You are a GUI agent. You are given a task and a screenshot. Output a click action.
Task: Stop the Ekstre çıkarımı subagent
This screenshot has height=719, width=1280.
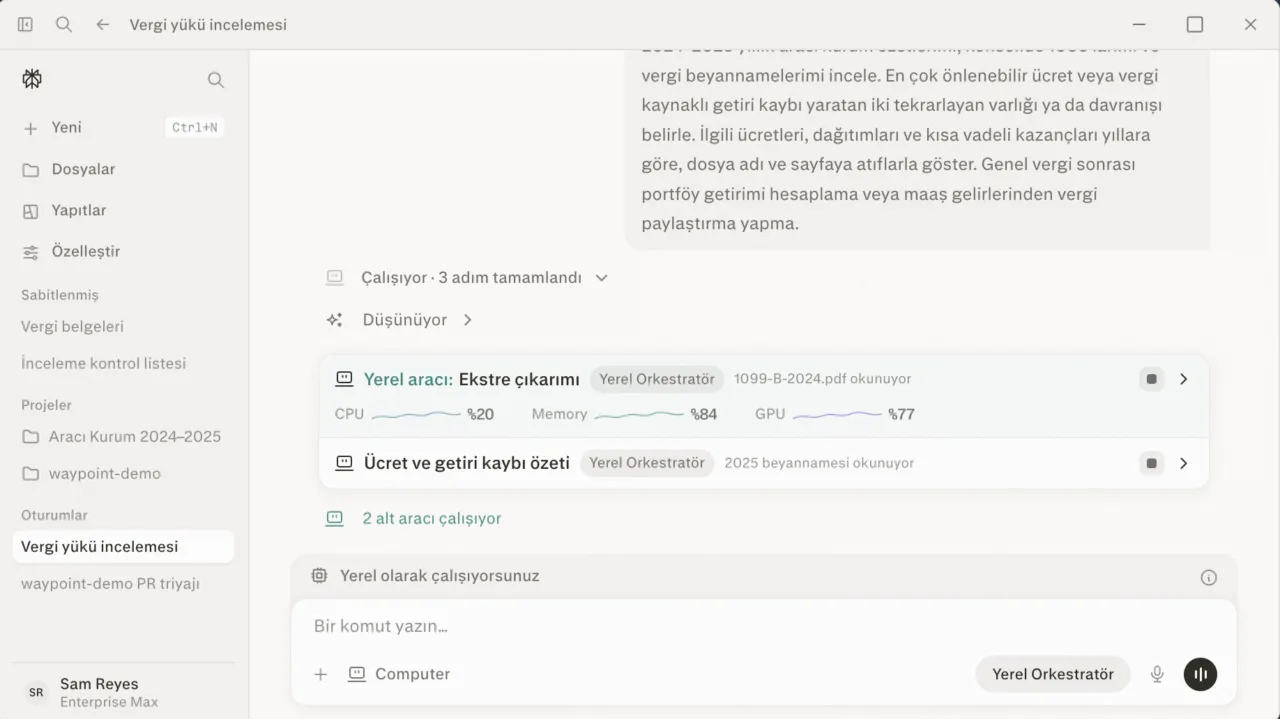[1152, 379]
